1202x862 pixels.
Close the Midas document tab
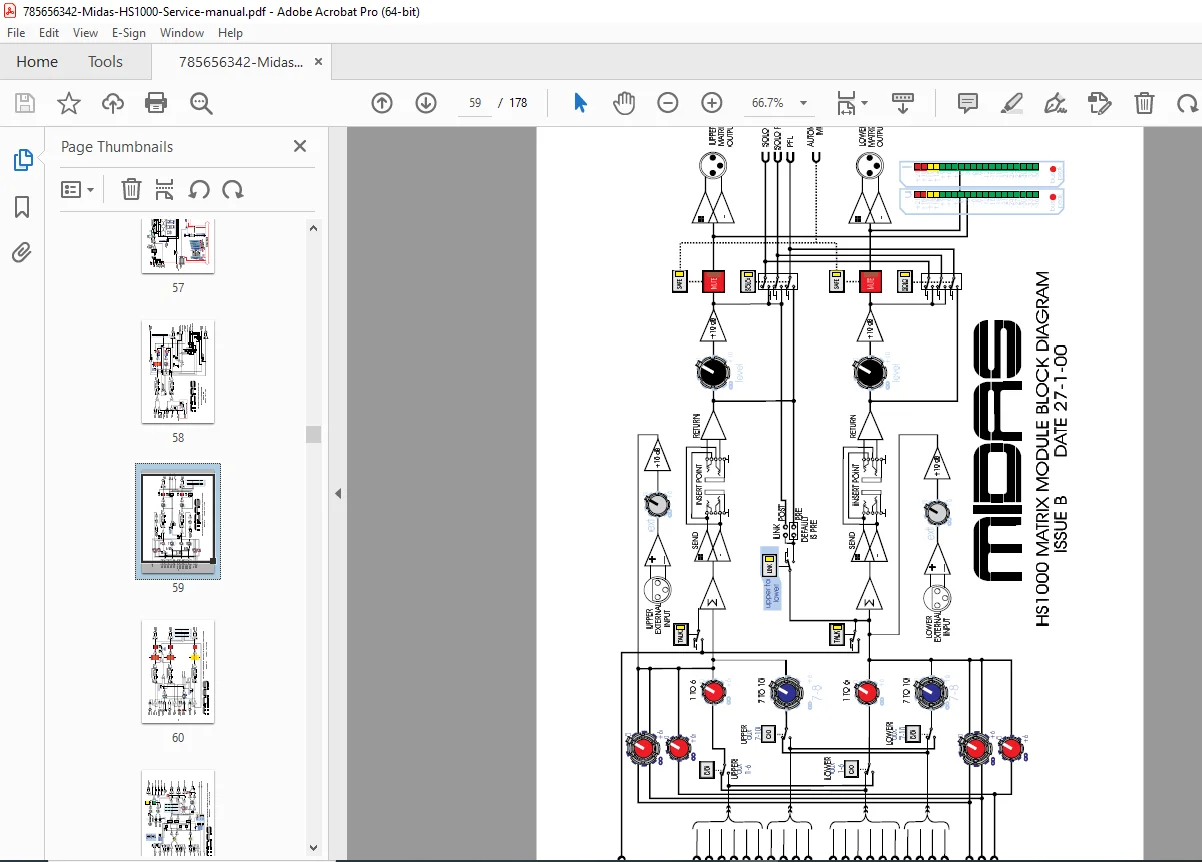tap(318, 62)
